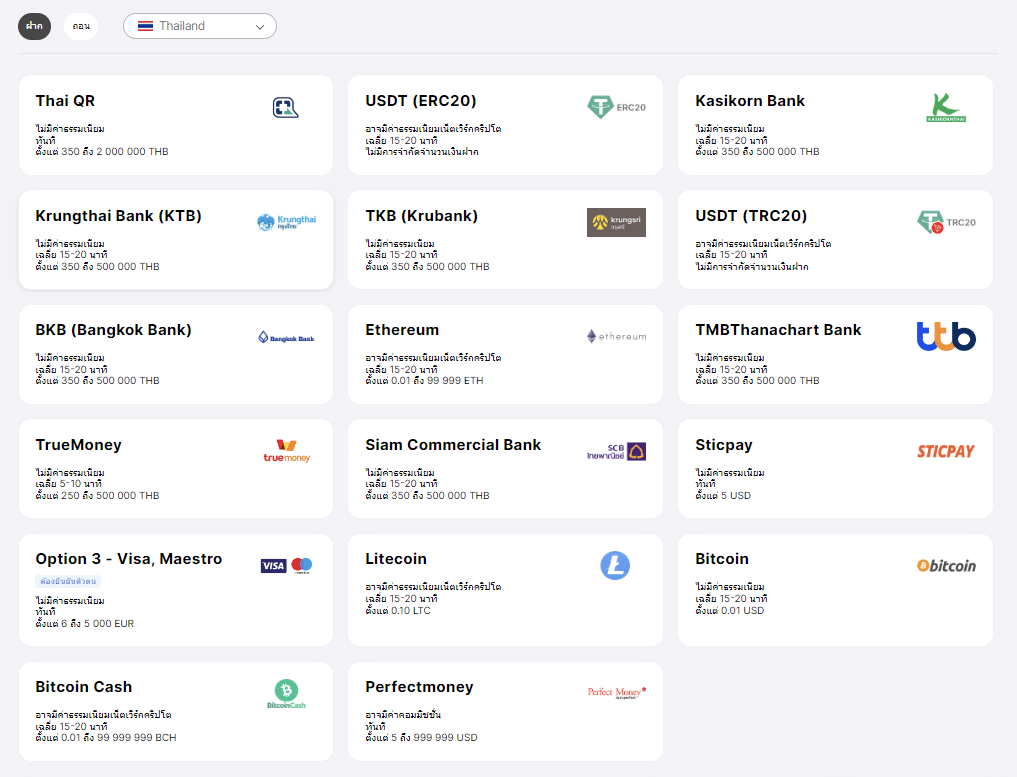Select Krungthai Bank (KTB) card
This screenshot has width=1017, height=777.
(x=176, y=239)
